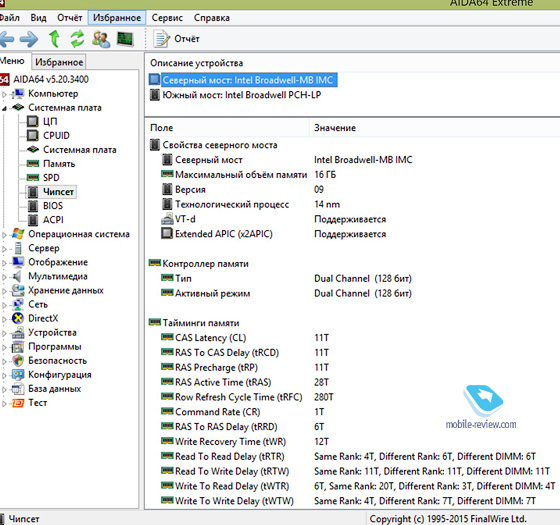The width and height of the screenshot is (560, 525).
Task: Expand the Сеть tree node
Action: tap(4, 305)
